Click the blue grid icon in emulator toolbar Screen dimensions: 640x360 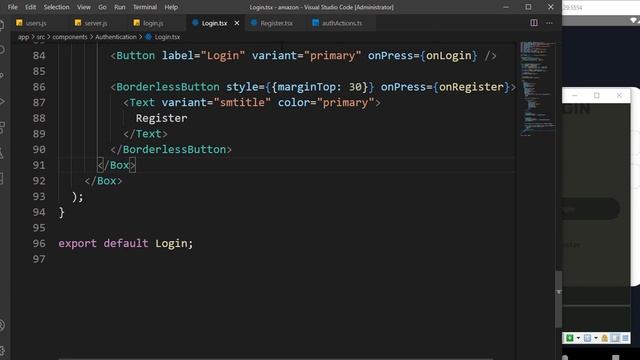point(587,338)
